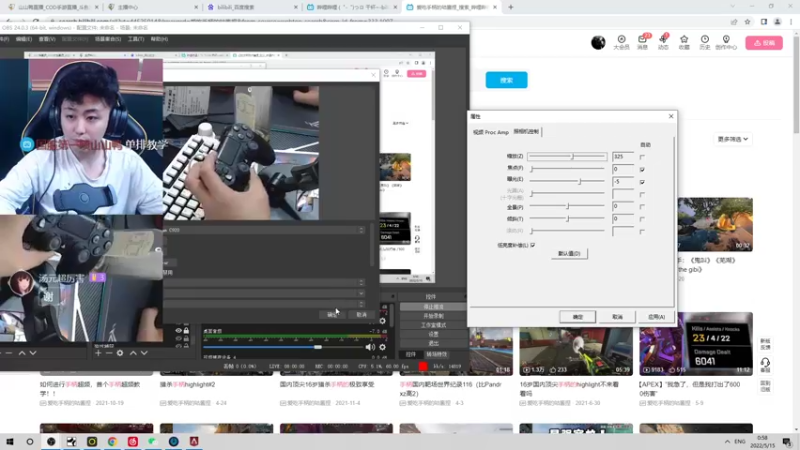Image resolution: width=800 pixels, height=450 pixels.
Task: Click the exposure value field showing -5
Action: [x=622, y=182]
